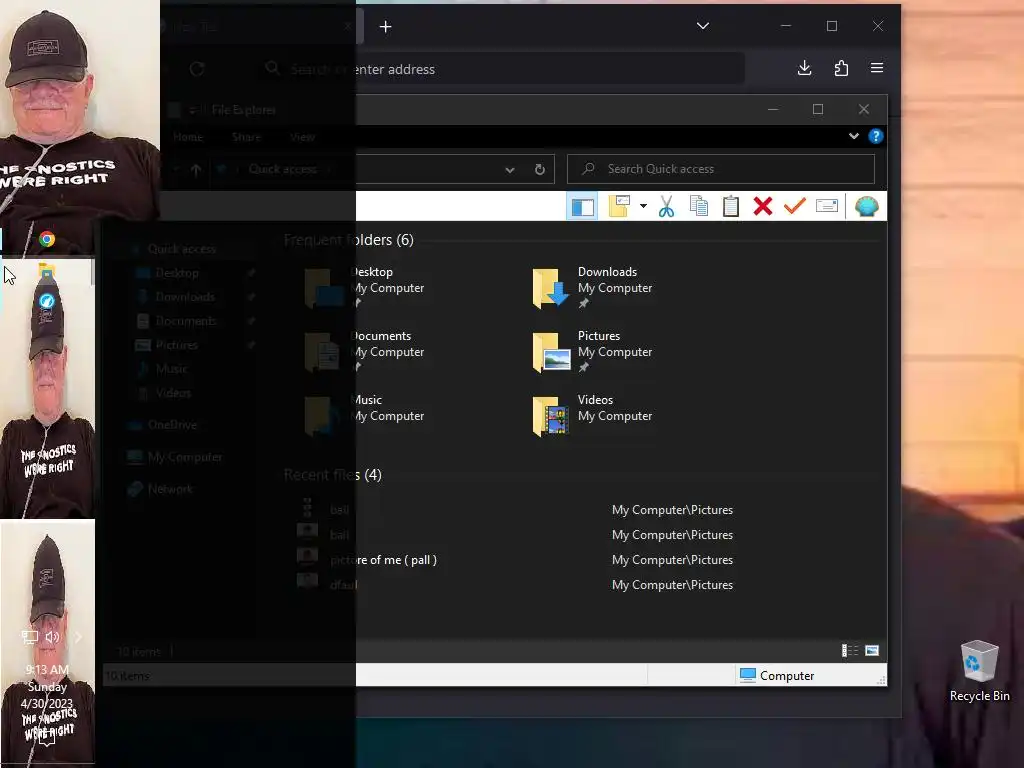Image resolution: width=1024 pixels, height=768 pixels.
Task: Open the Videos frequent folder
Action: pyautogui.click(x=592, y=416)
